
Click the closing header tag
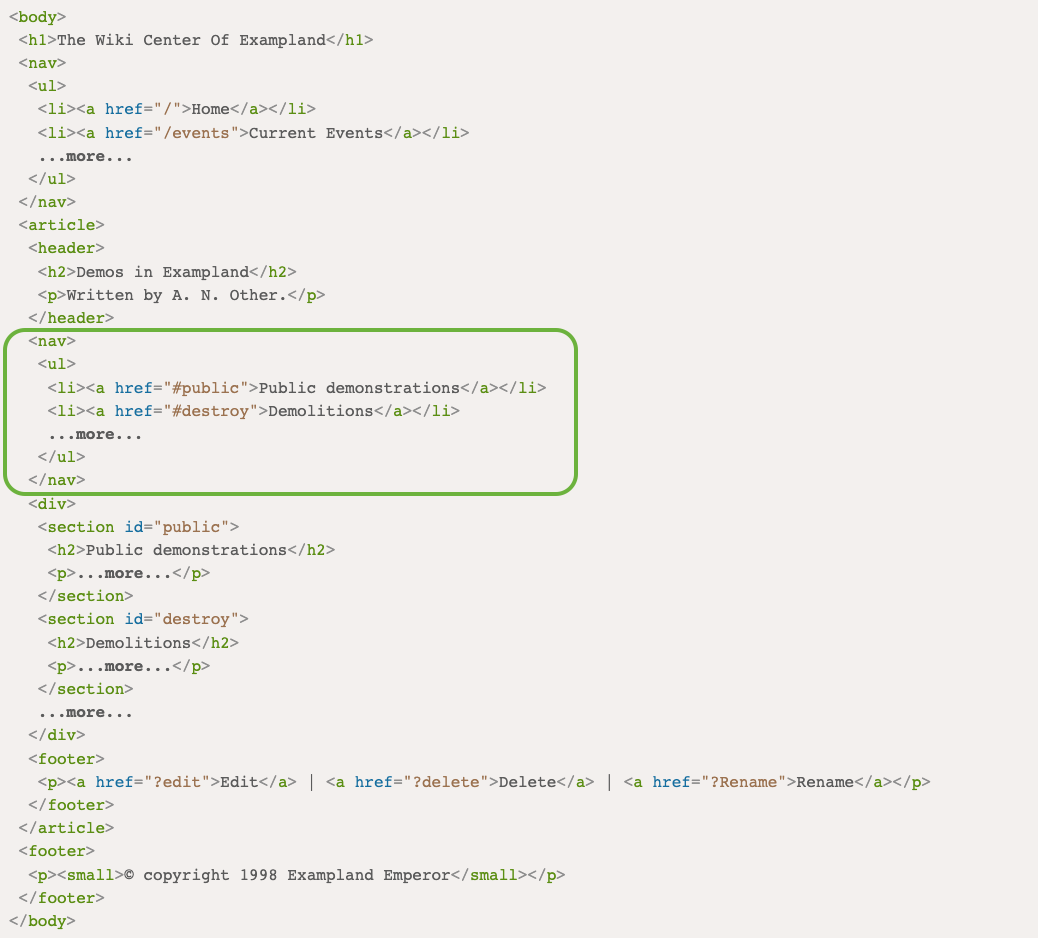tap(71, 318)
